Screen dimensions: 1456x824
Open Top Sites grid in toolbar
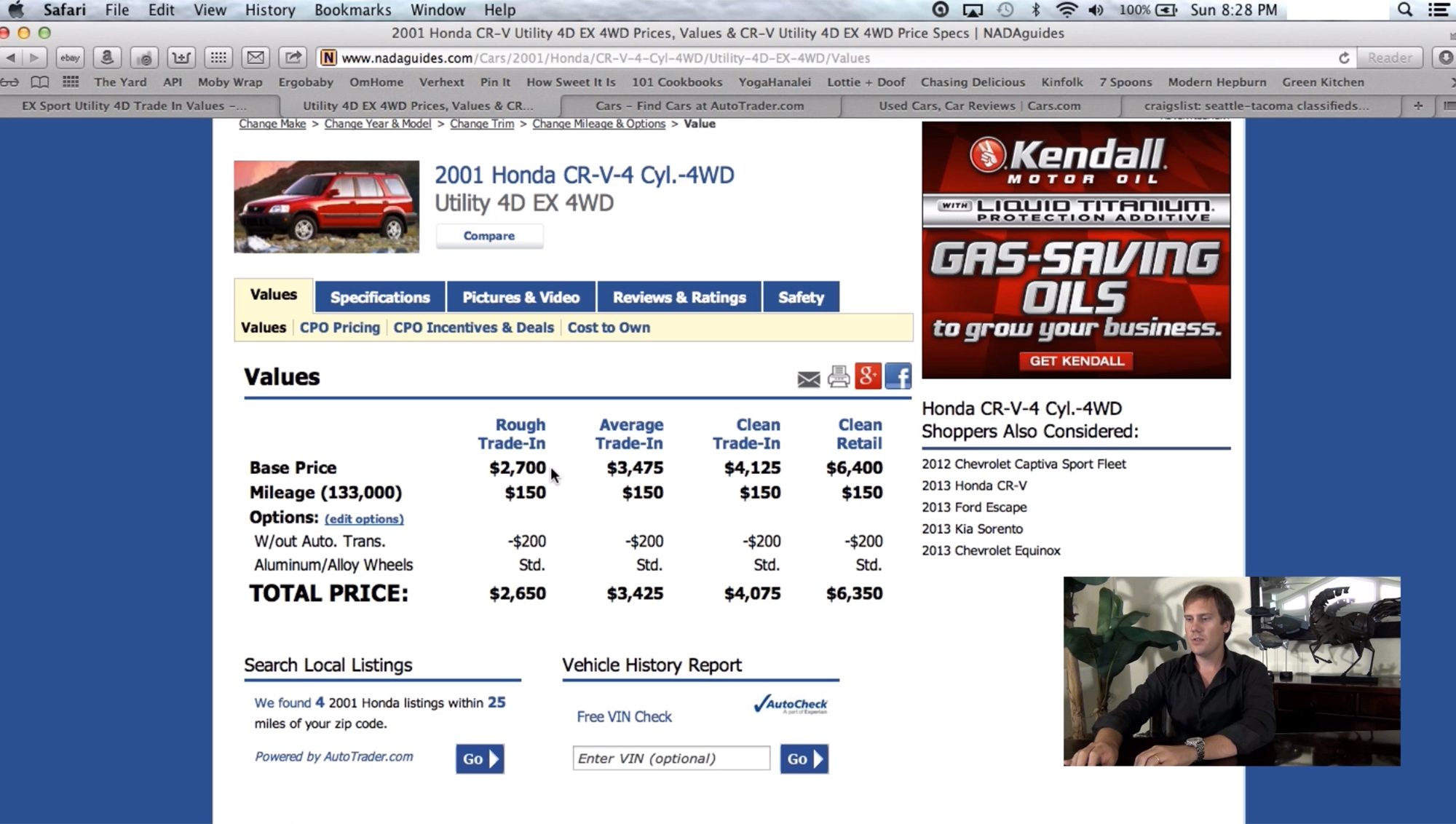click(x=218, y=58)
